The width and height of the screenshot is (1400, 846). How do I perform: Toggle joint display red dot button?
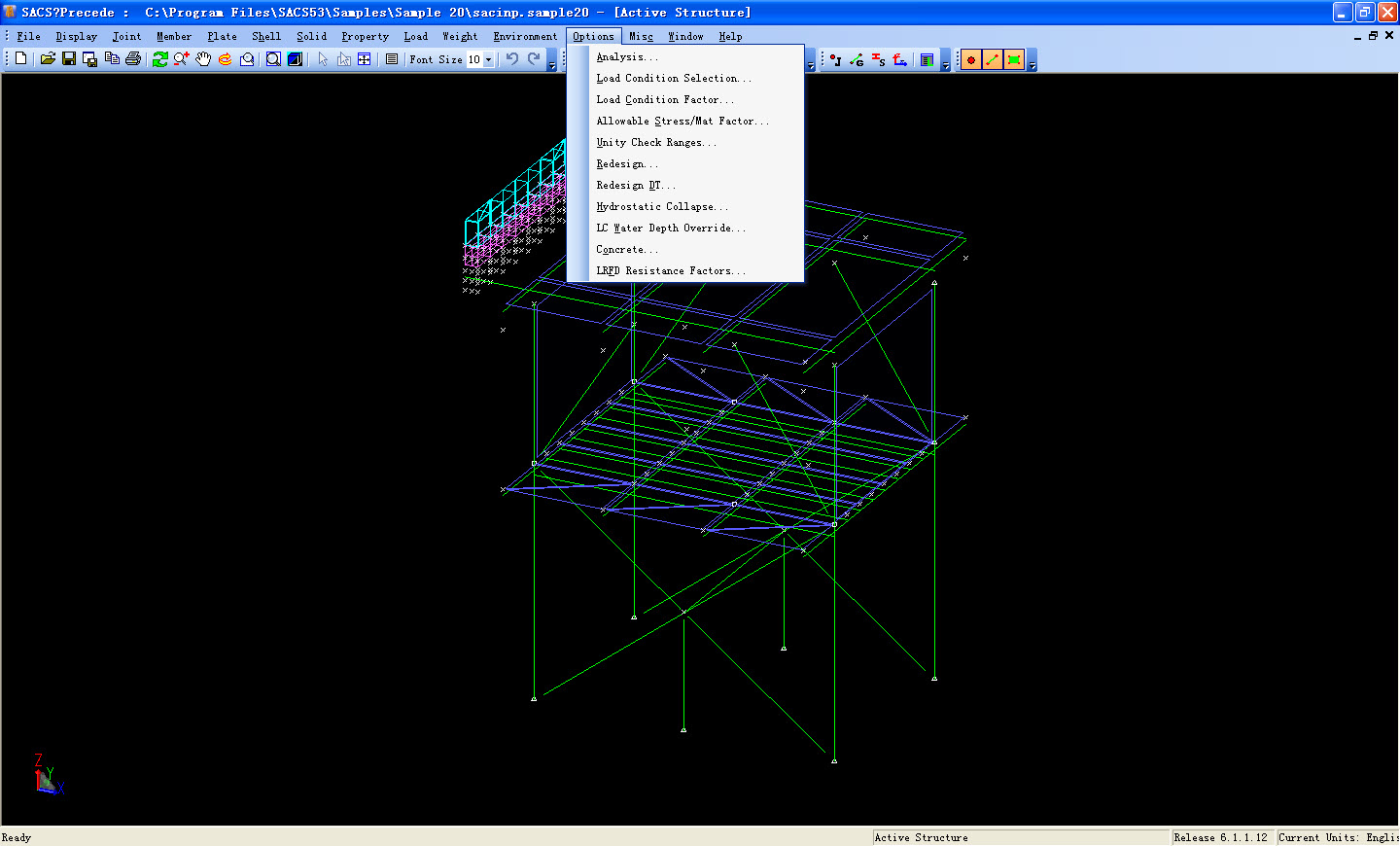pos(971,59)
